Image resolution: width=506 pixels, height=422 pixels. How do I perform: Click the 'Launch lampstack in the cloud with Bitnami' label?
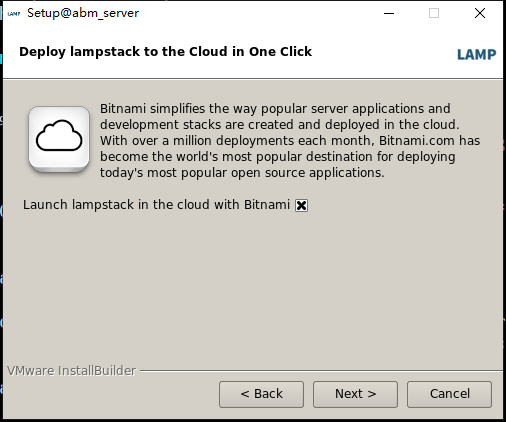[x=156, y=205]
